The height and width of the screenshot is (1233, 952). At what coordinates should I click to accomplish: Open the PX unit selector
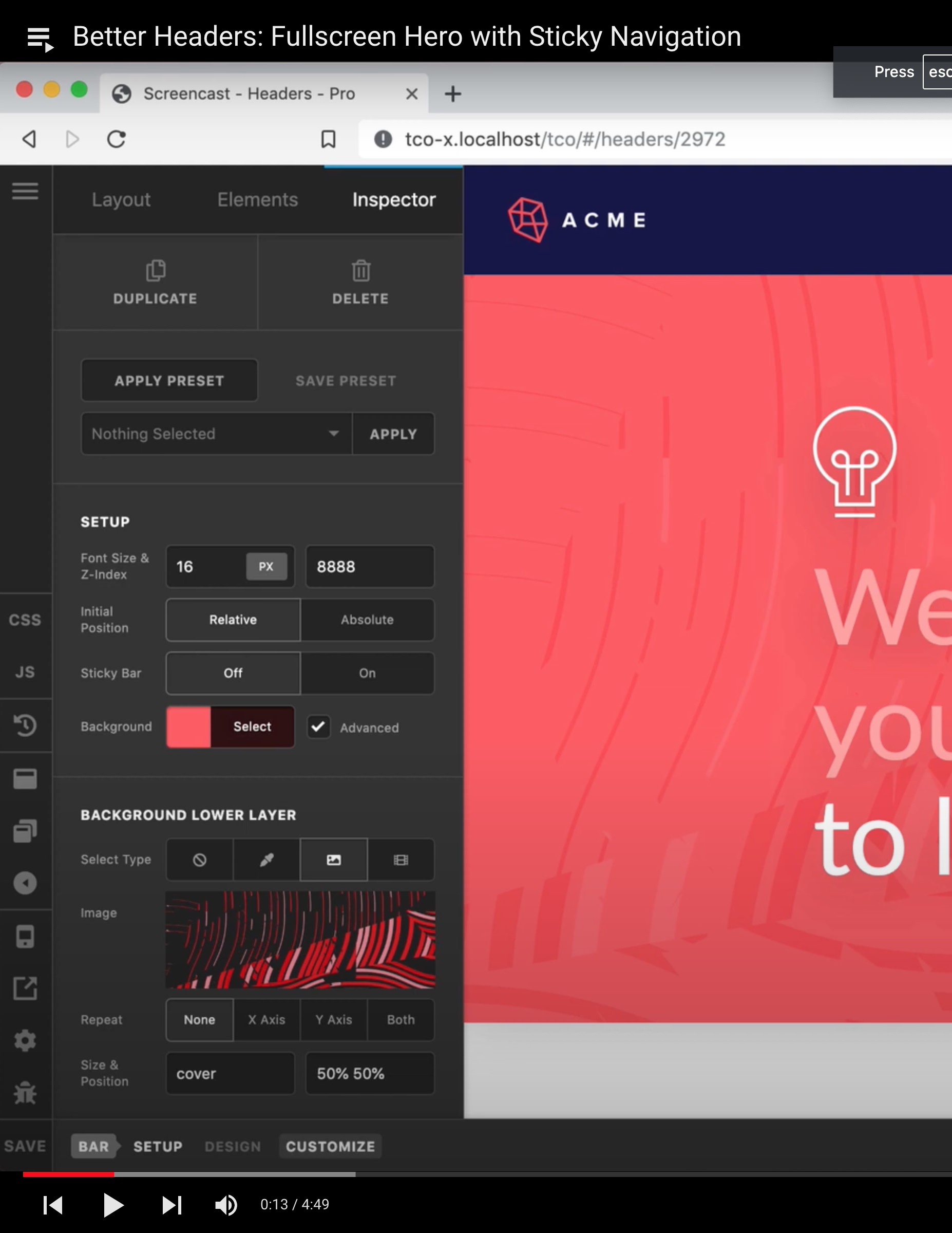tap(266, 566)
